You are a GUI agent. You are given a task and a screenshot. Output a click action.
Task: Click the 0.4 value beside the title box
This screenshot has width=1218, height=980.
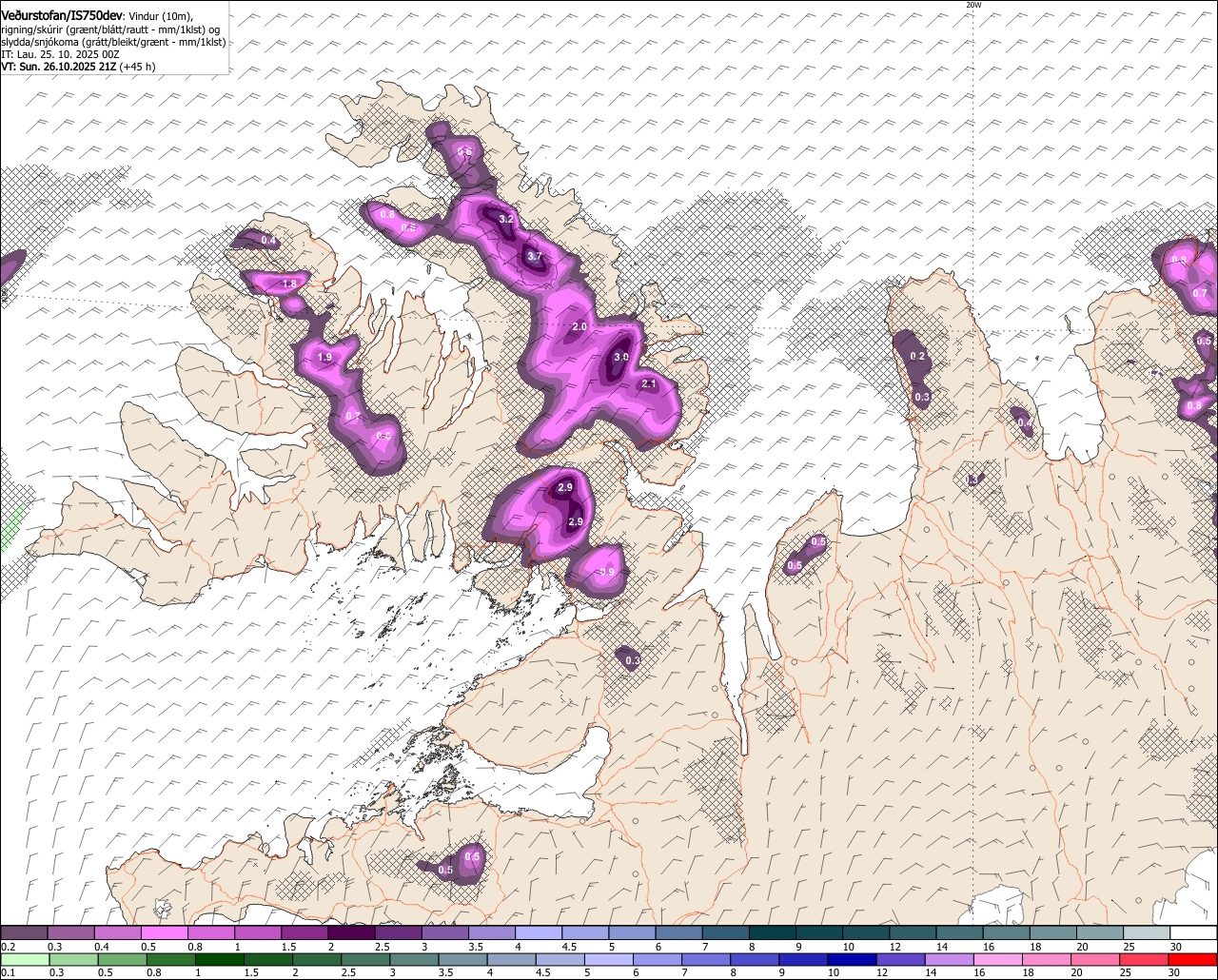[269, 240]
